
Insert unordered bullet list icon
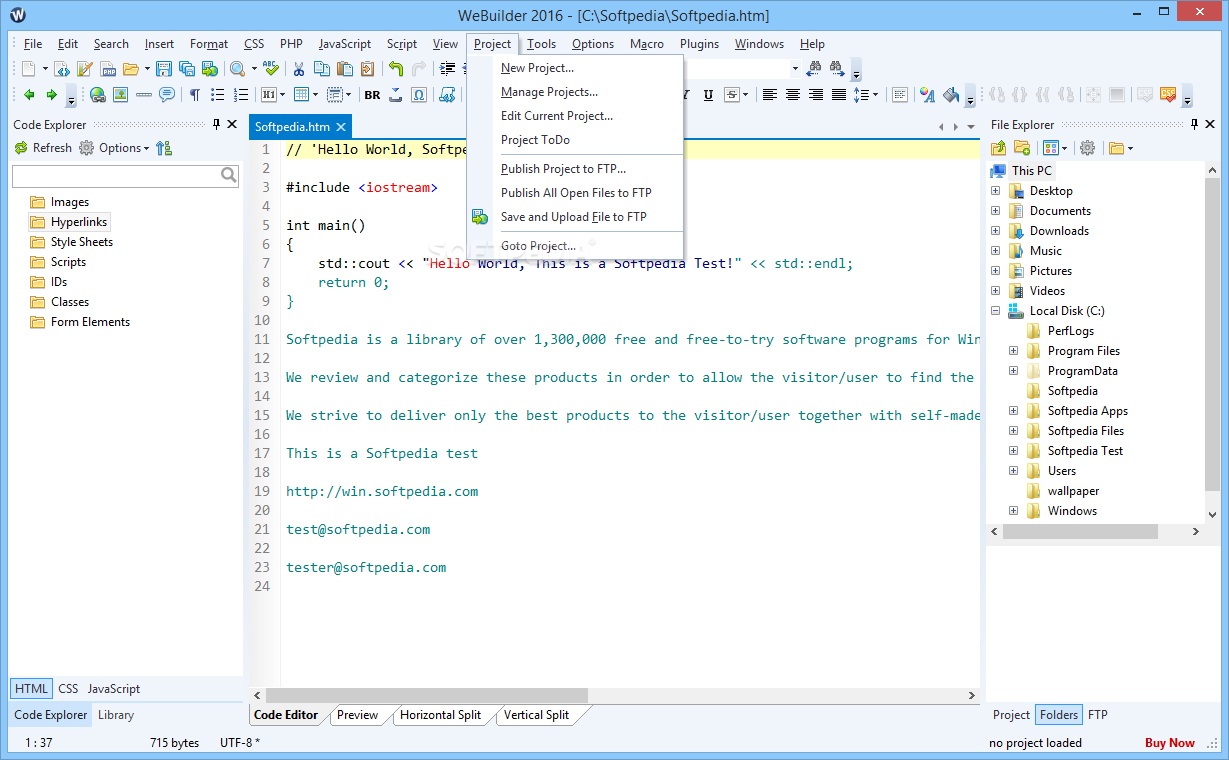[x=218, y=95]
